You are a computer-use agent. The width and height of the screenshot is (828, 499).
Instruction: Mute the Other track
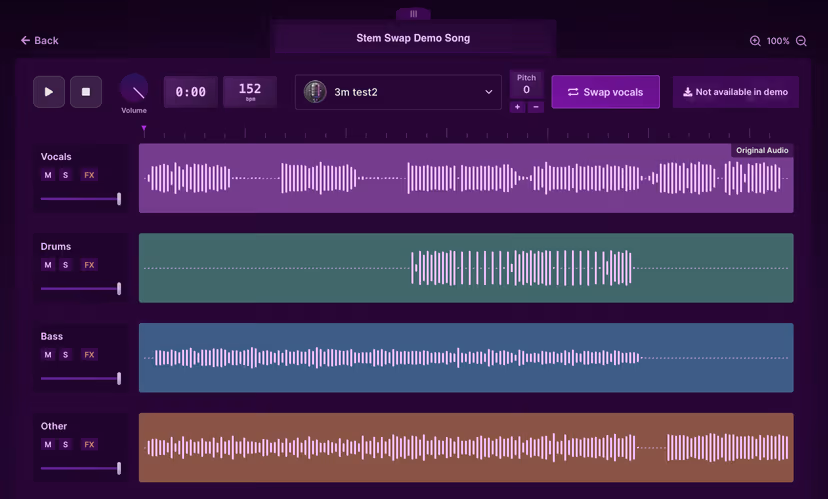point(48,445)
